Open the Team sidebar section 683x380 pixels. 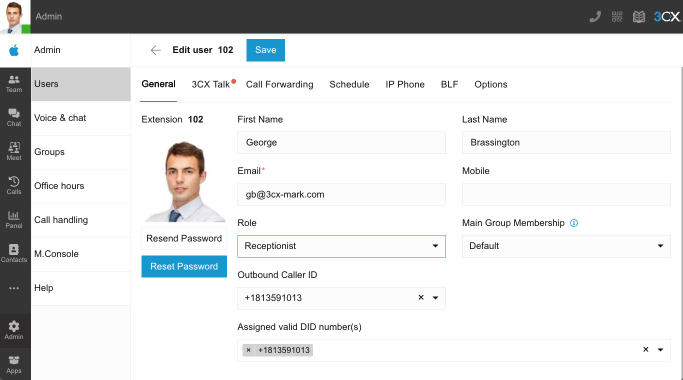click(x=14, y=84)
